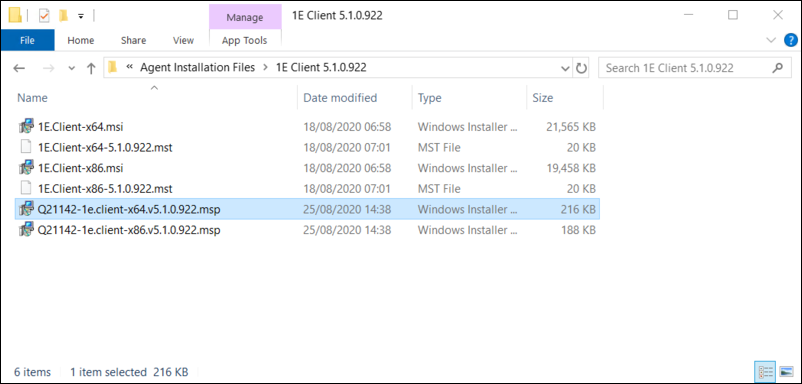Open the App Tools Manage tab
The width and height of the screenshot is (802, 384).
coord(244,17)
